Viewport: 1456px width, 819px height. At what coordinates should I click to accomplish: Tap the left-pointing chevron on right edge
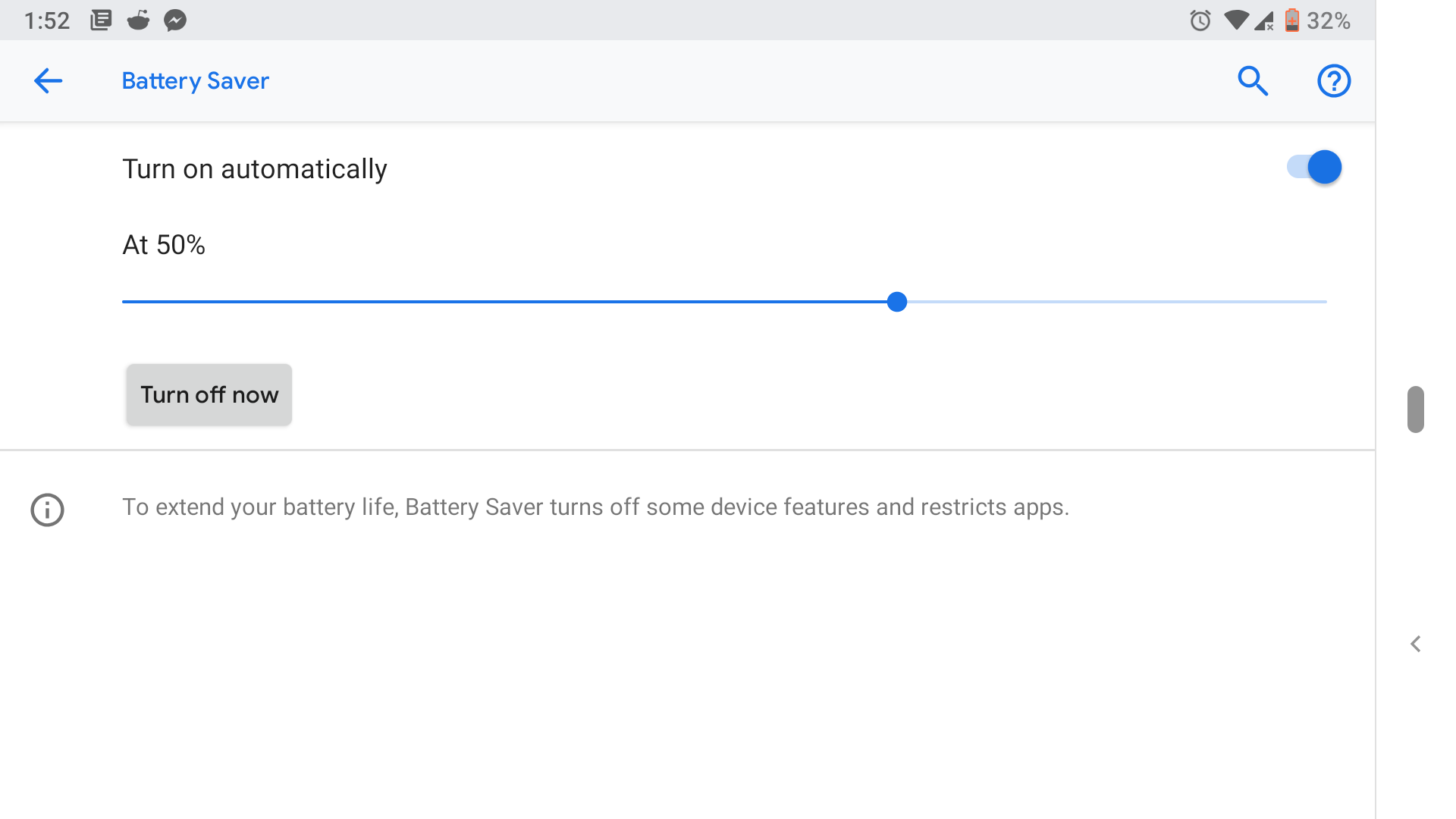coord(1416,644)
